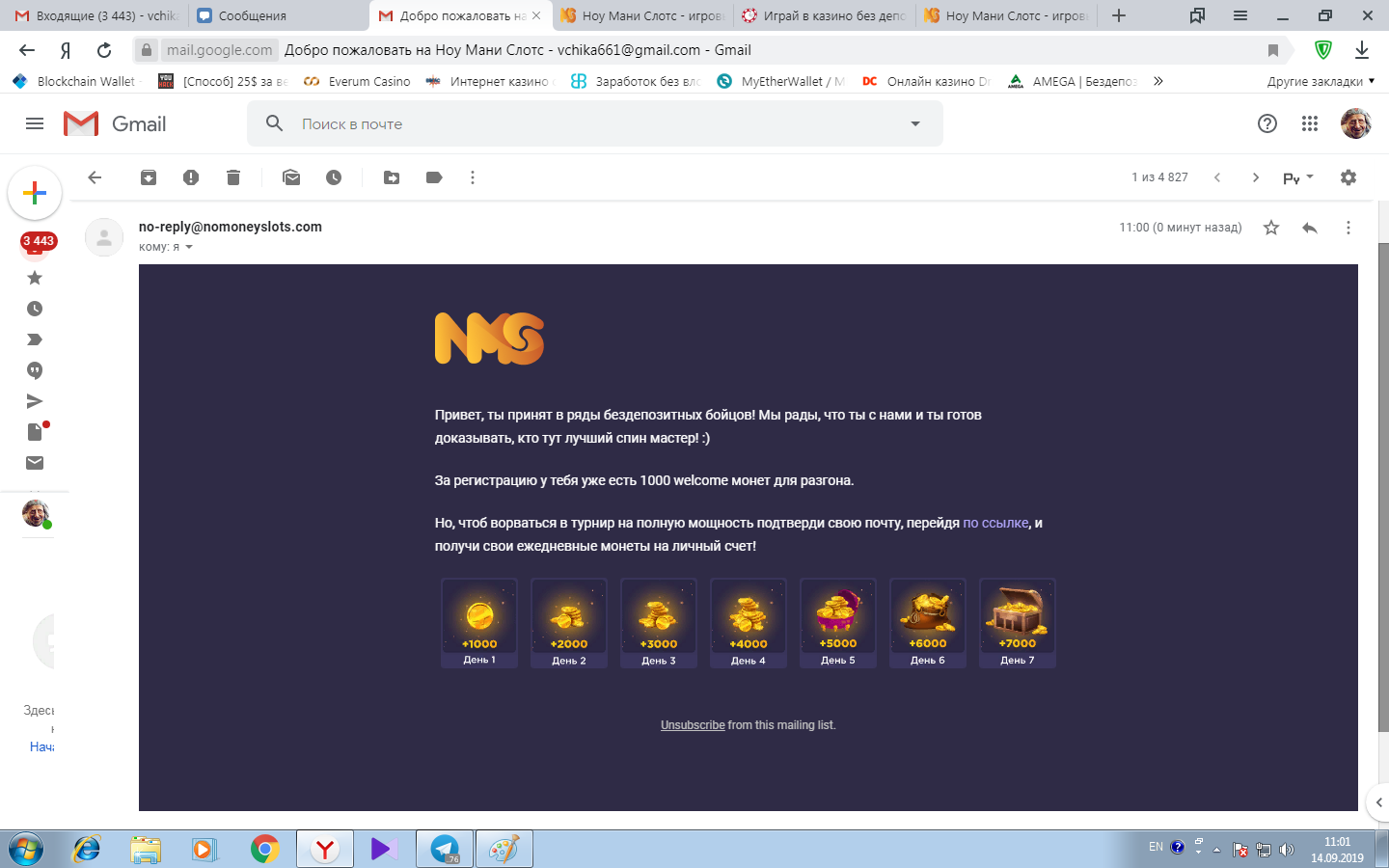The width and height of the screenshot is (1389, 868).
Task: Show the Gmail side panel arrow
Action: [x=1378, y=802]
